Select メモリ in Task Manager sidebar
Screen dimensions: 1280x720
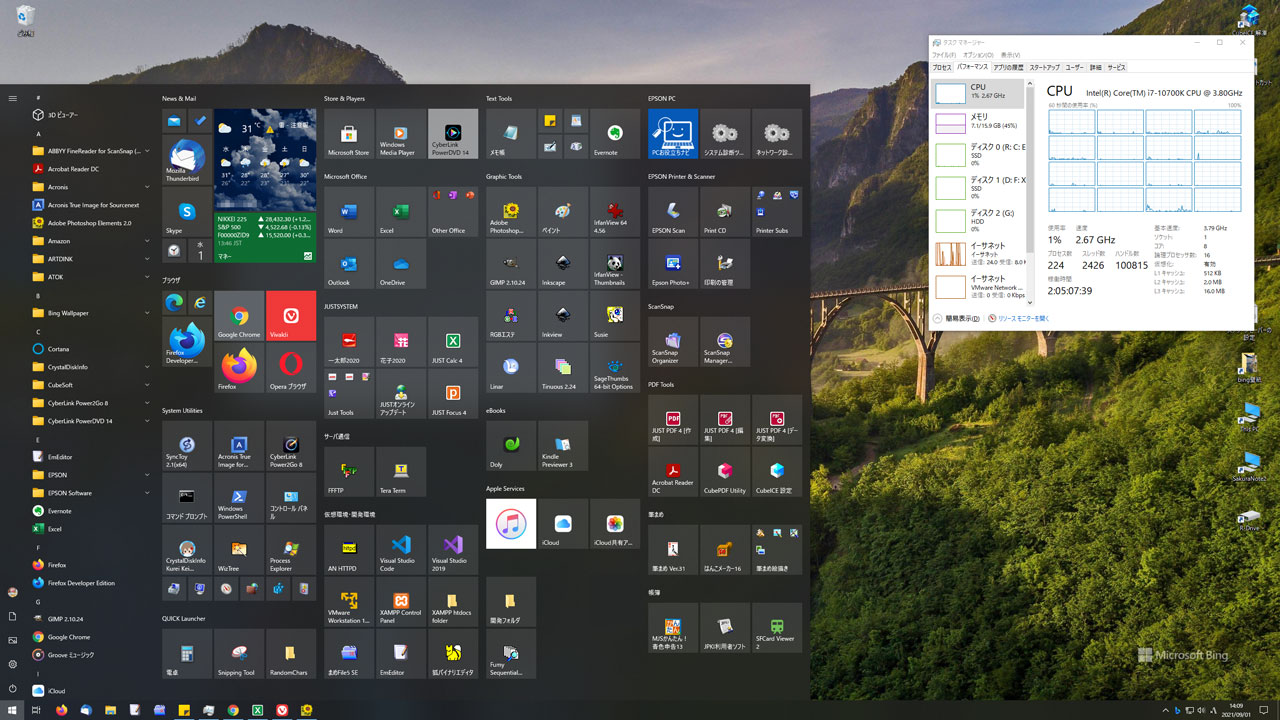coord(978,123)
